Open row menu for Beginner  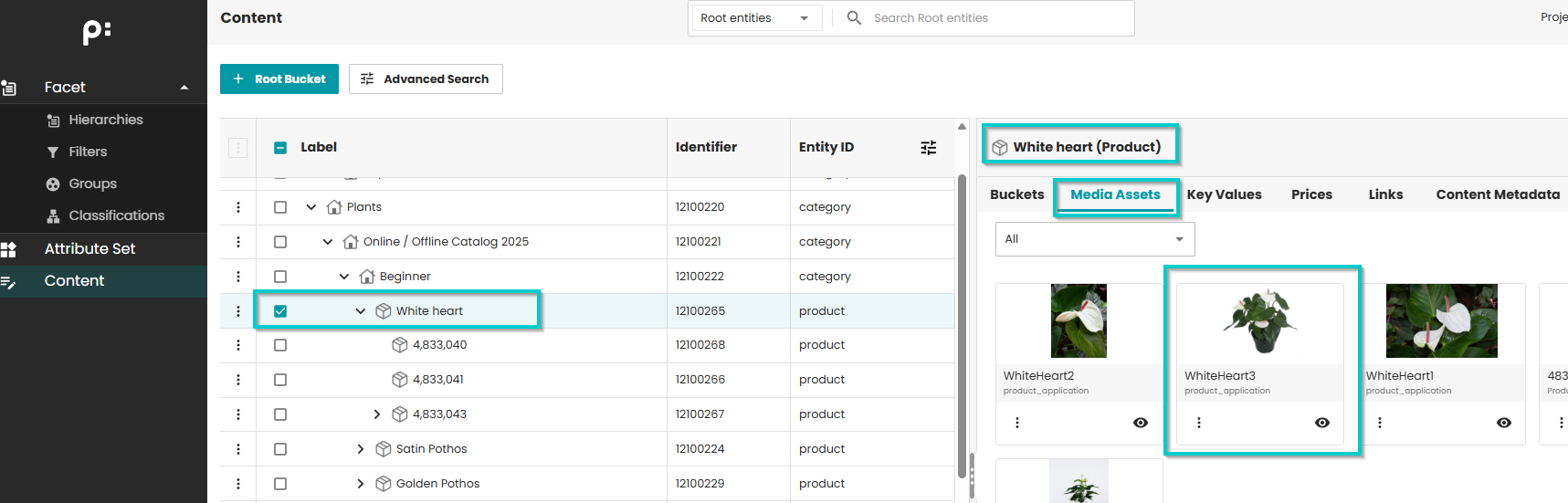click(238, 277)
